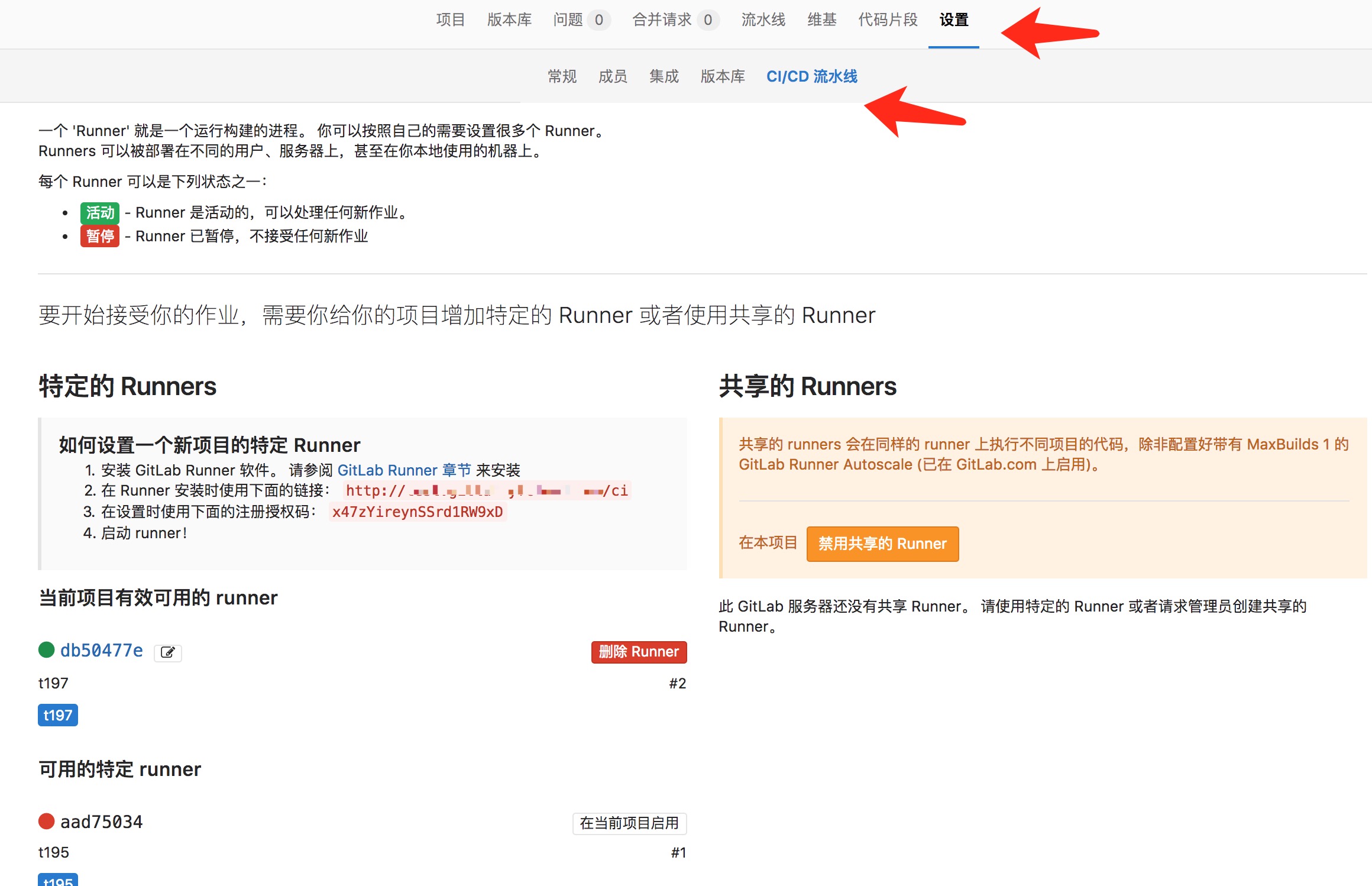
Task: Select the 维基 tab
Action: tap(821, 20)
